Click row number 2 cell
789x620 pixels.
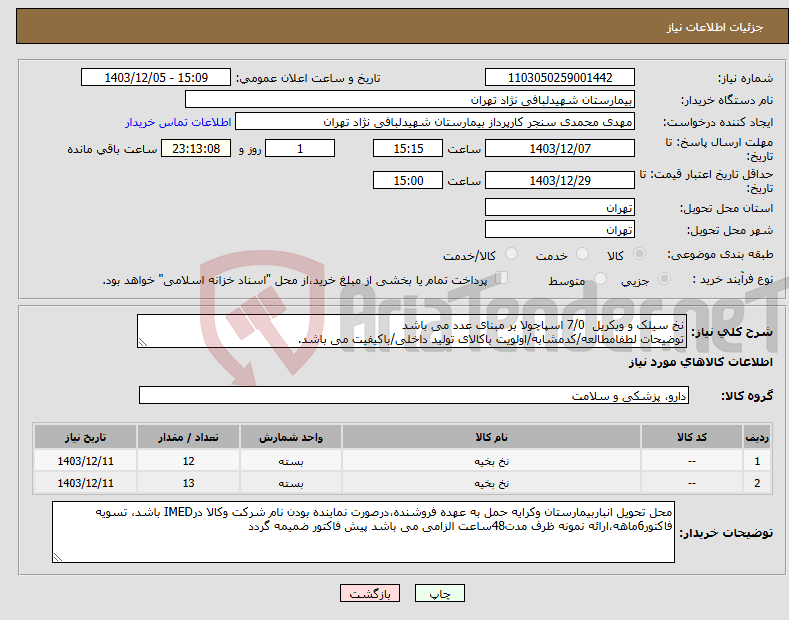757,483
